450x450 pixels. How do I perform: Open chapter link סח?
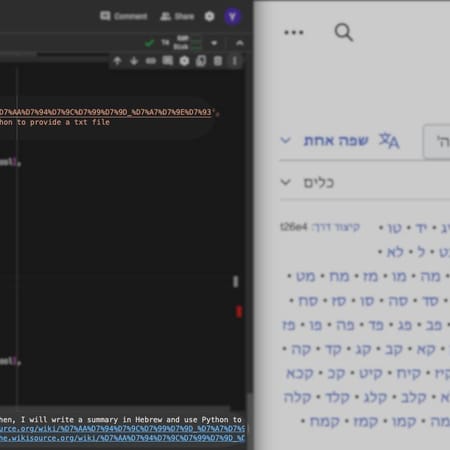(308, 301)
